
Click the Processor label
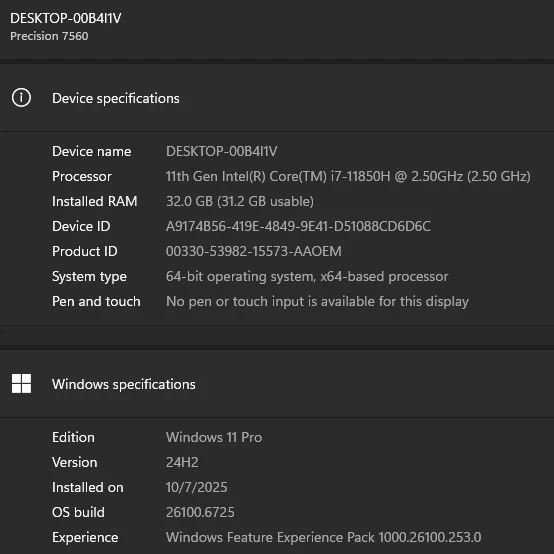tap(82, 176)
